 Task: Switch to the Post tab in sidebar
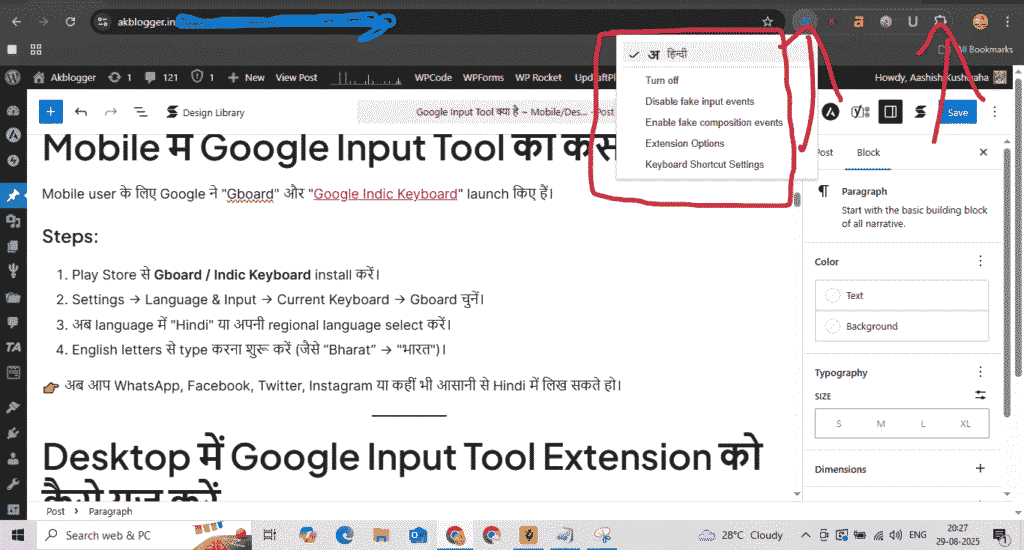click(824, 152)
